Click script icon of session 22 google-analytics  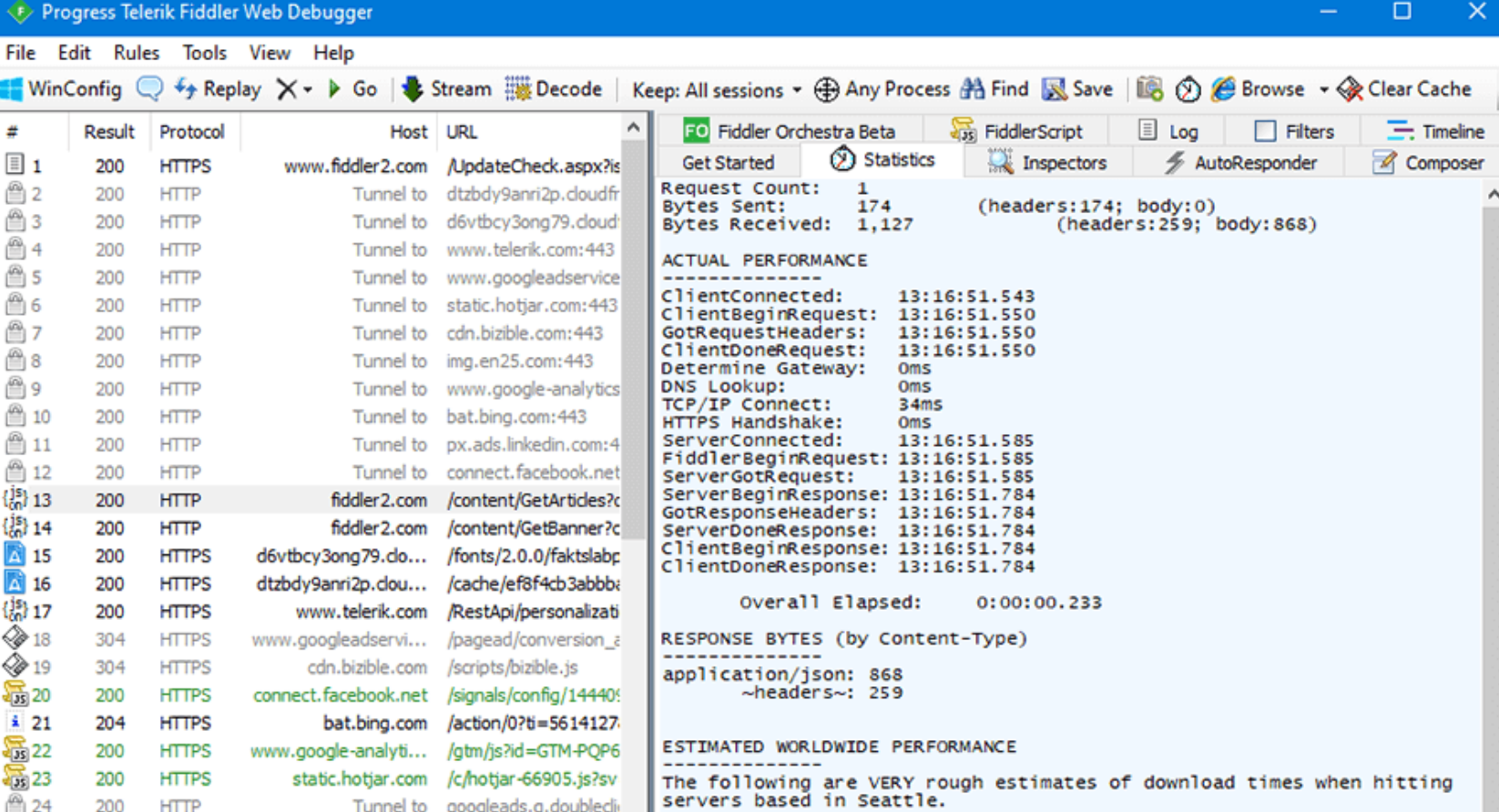coord(15,750)
